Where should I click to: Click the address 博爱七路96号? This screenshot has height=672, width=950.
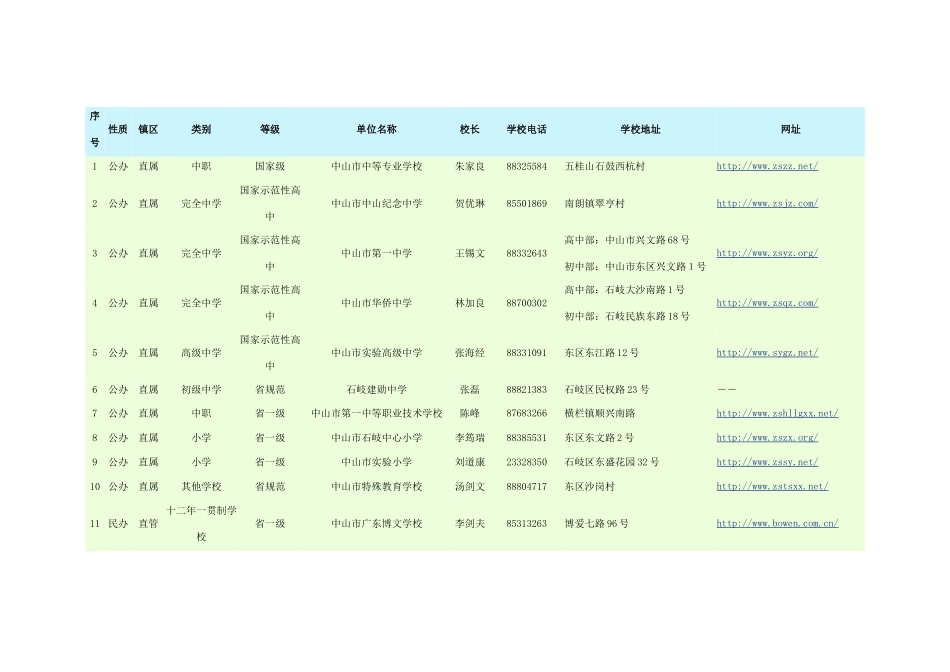[x=597, y=524]
